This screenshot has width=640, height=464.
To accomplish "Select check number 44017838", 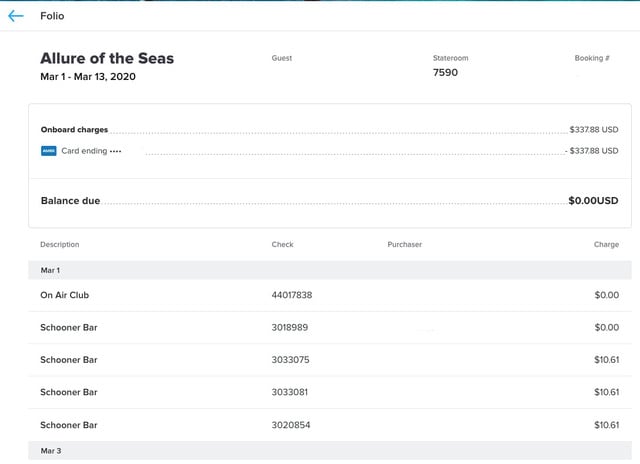I will [292, 295].
